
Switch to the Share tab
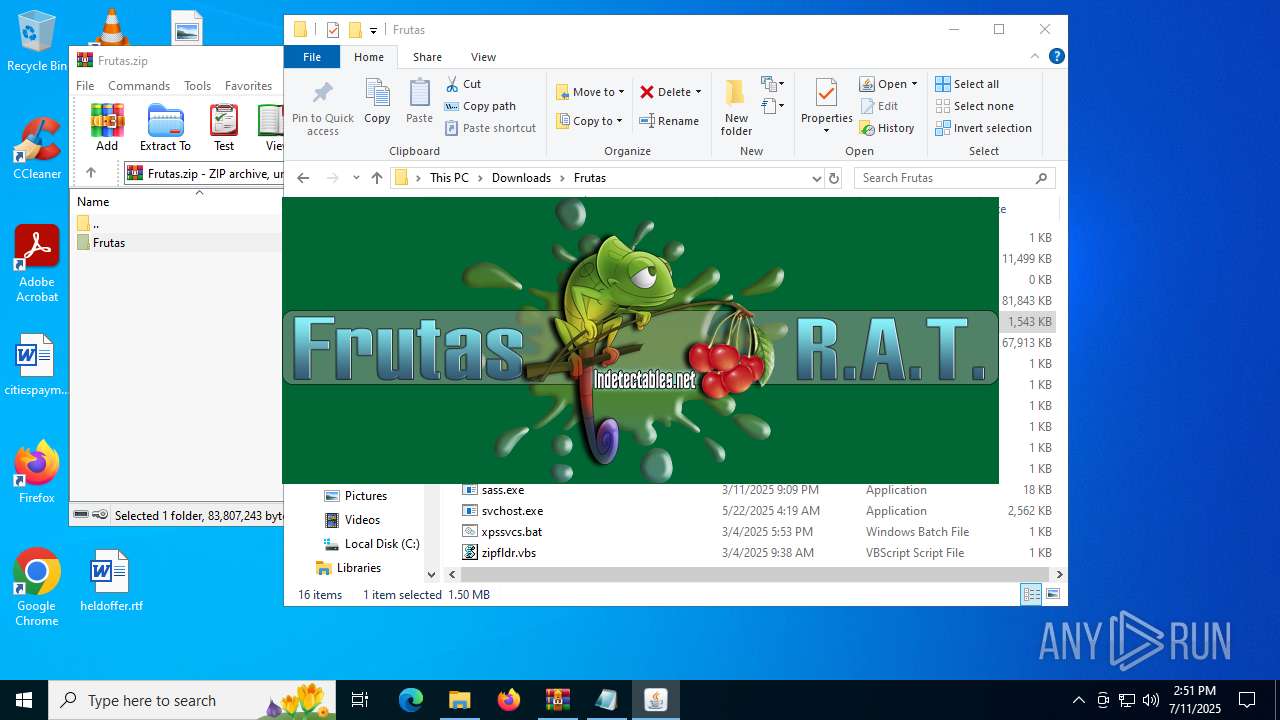pos(427,57)
